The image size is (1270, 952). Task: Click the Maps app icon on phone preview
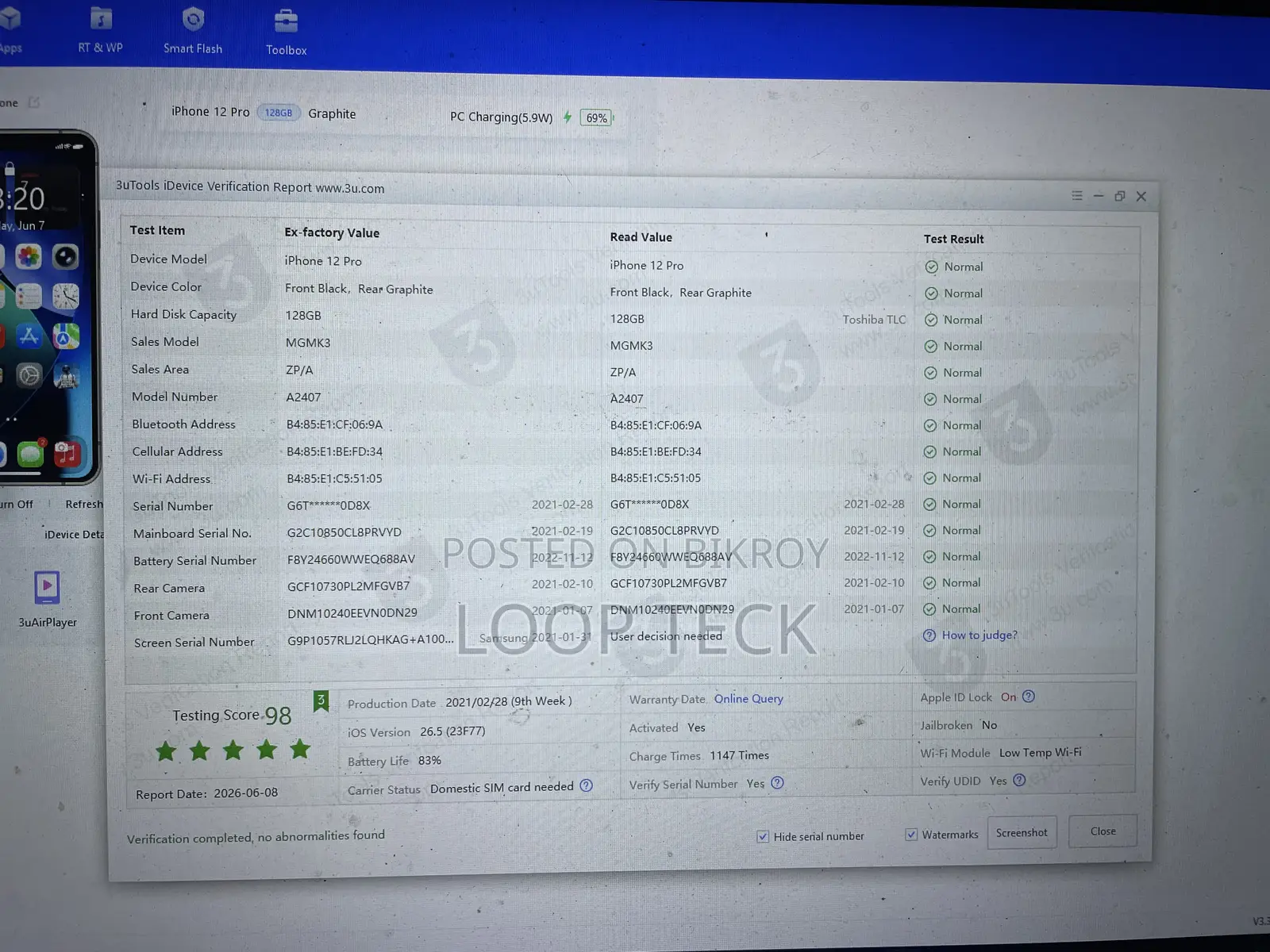[x=66, y=336]
